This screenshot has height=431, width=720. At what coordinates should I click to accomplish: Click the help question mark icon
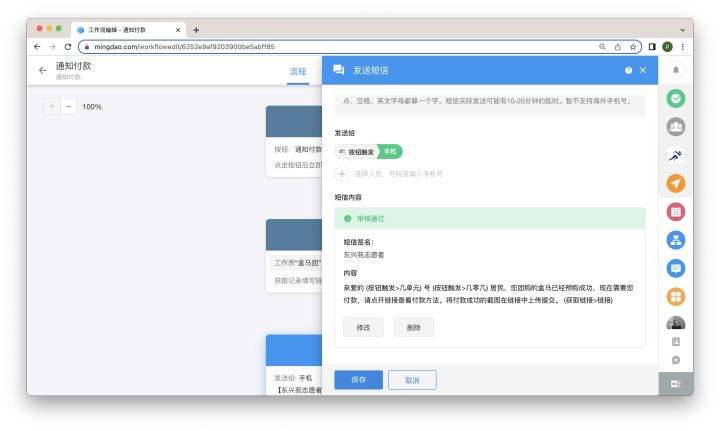[x=628, y=70]
